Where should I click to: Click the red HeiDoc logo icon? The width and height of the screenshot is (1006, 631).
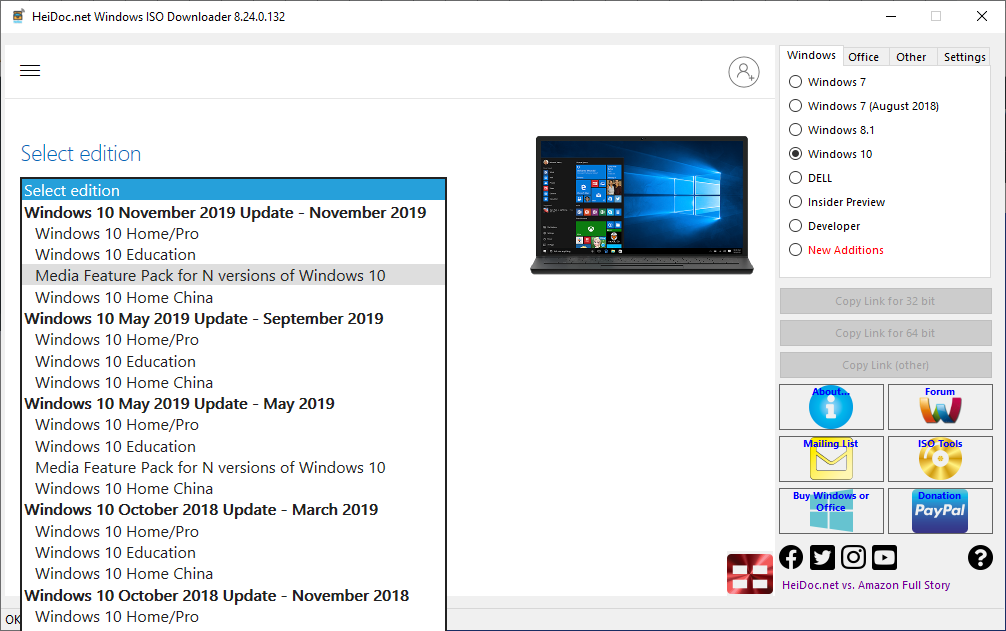click(749, 574)
